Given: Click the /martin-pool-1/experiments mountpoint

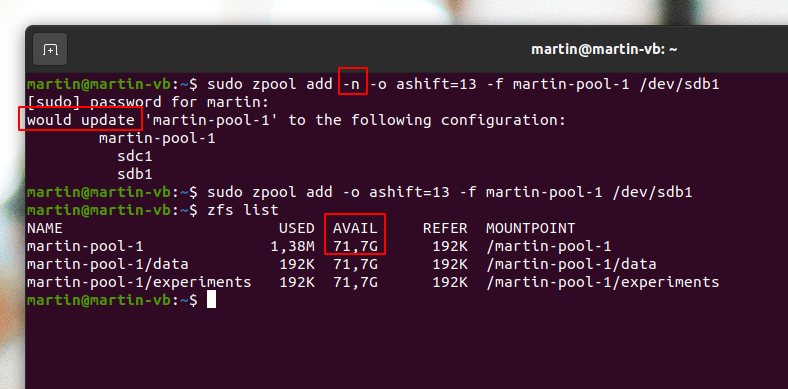Looking at the screenshot, I should pyautogui.click(x=603, y=282).
